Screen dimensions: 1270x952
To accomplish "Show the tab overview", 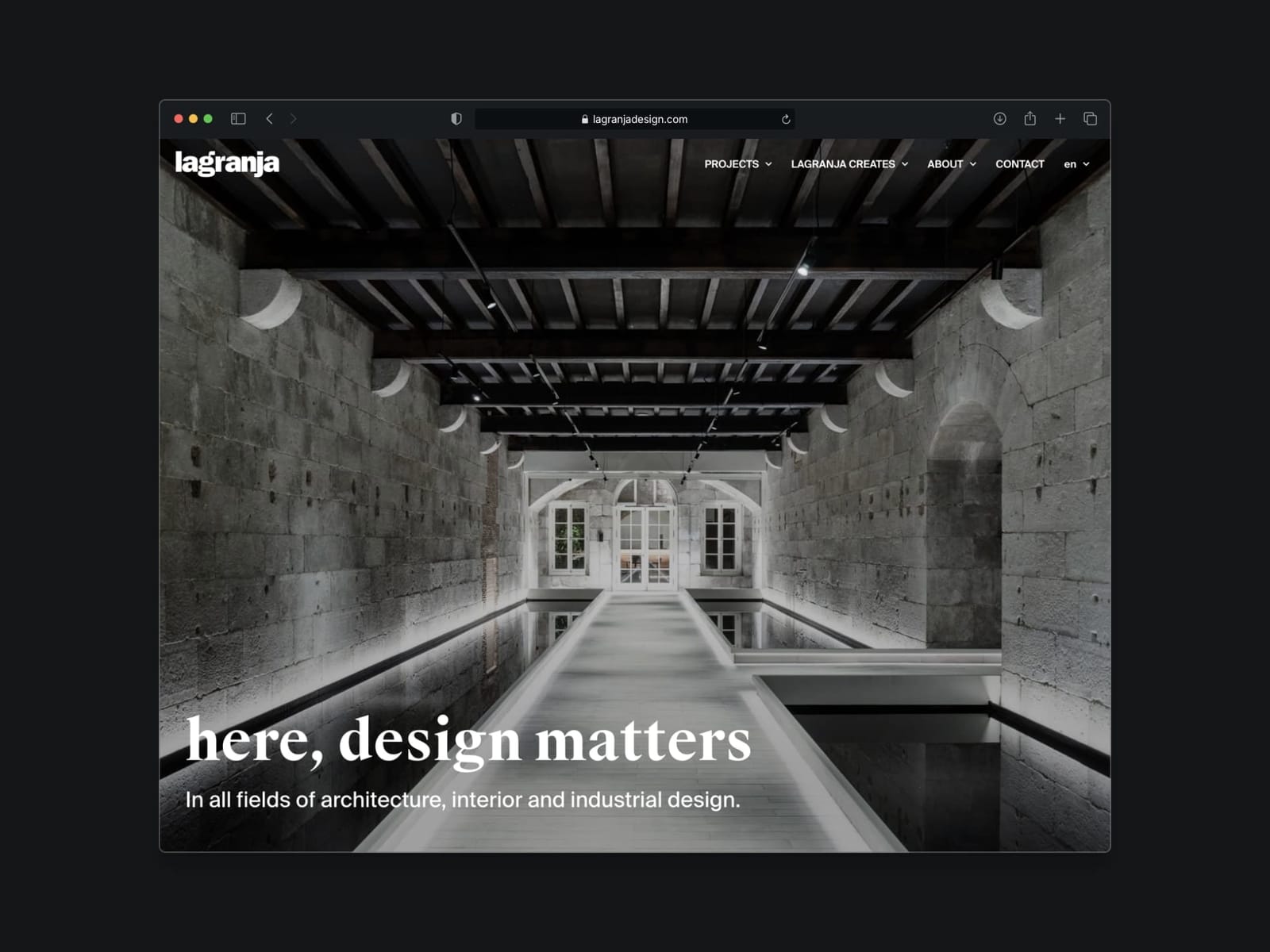I will (1091, 119).
